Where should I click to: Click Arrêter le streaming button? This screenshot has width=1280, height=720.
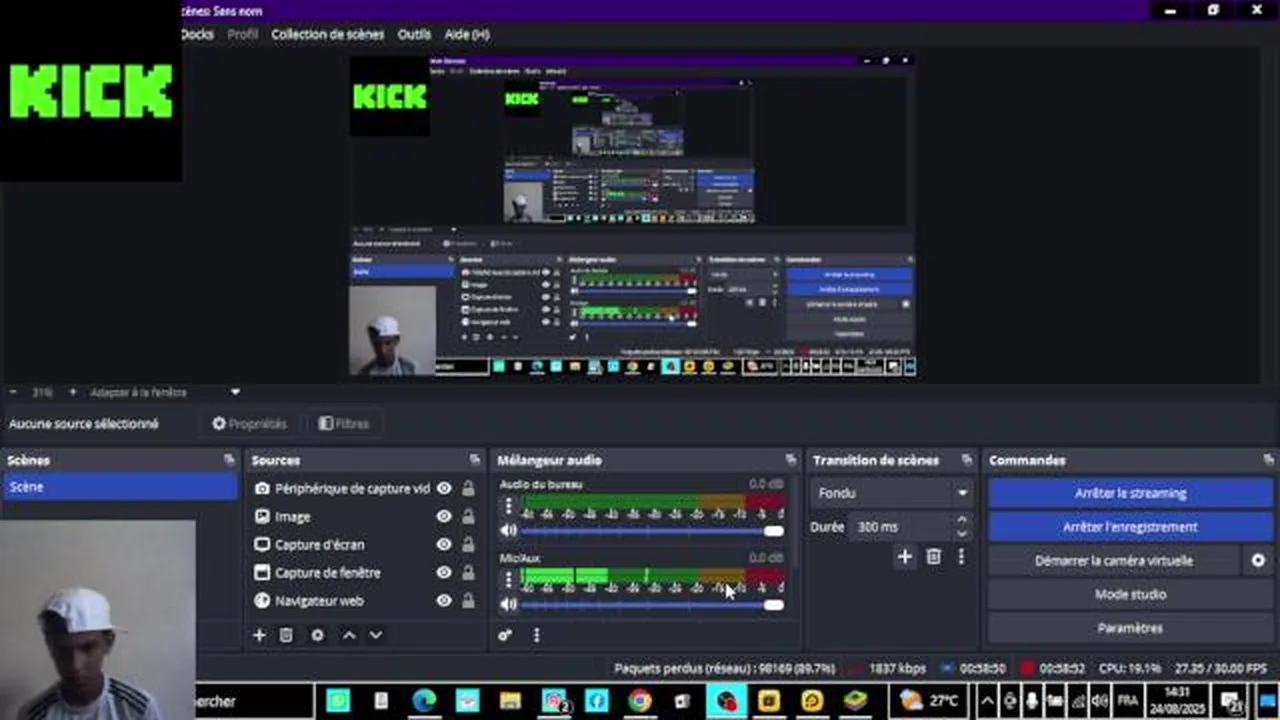point(1130,493)
